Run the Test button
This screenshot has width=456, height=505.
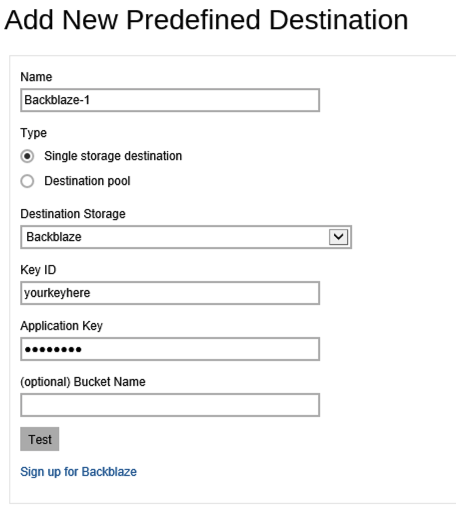point(40,439)
